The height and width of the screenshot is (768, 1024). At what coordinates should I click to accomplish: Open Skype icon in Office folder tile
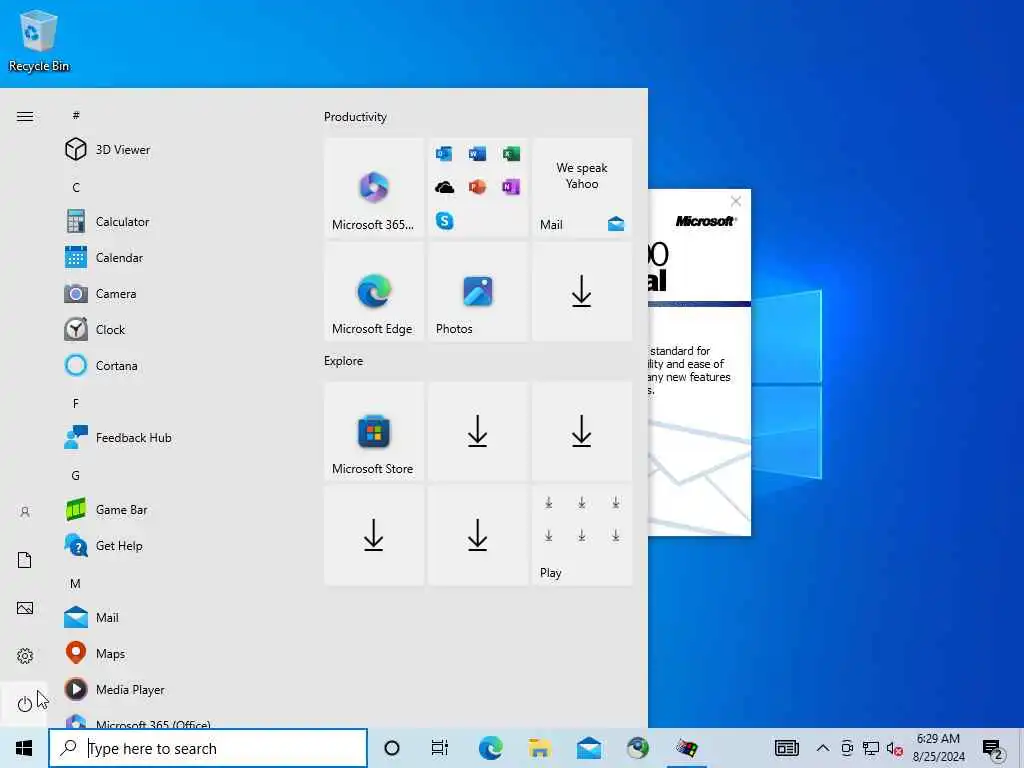click(x=445, y=221)
